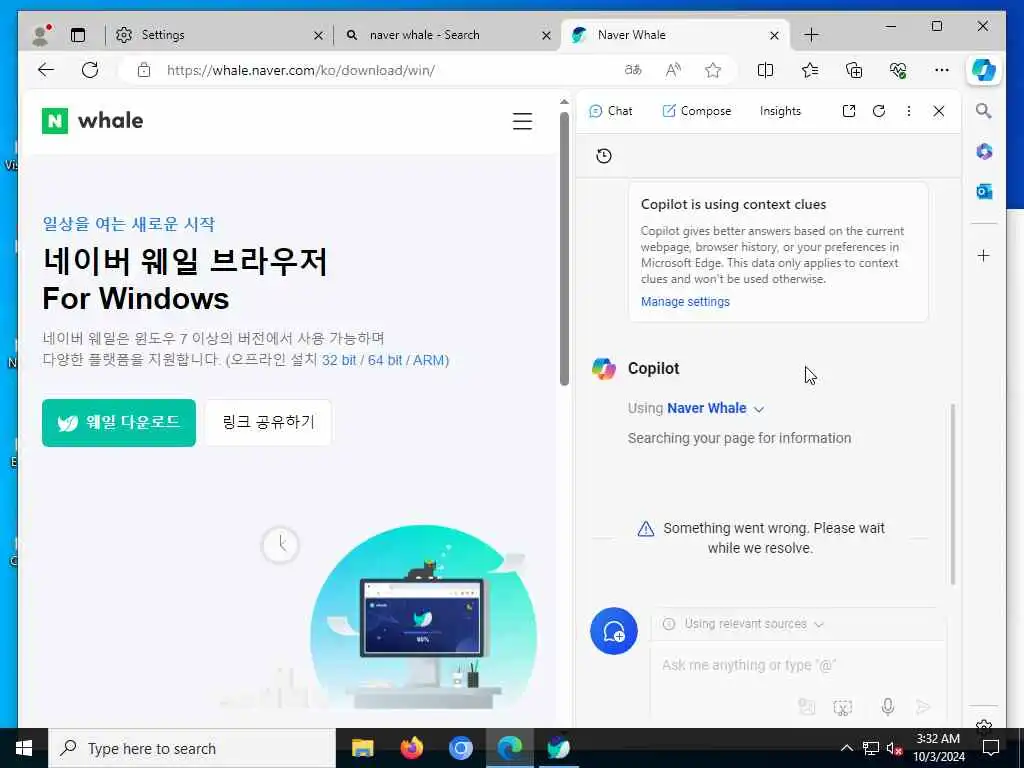Viewport: 1024px width, 768px height.
Task: Open the notifications action center
Action: pyautogui.click(x=991, y=748)
